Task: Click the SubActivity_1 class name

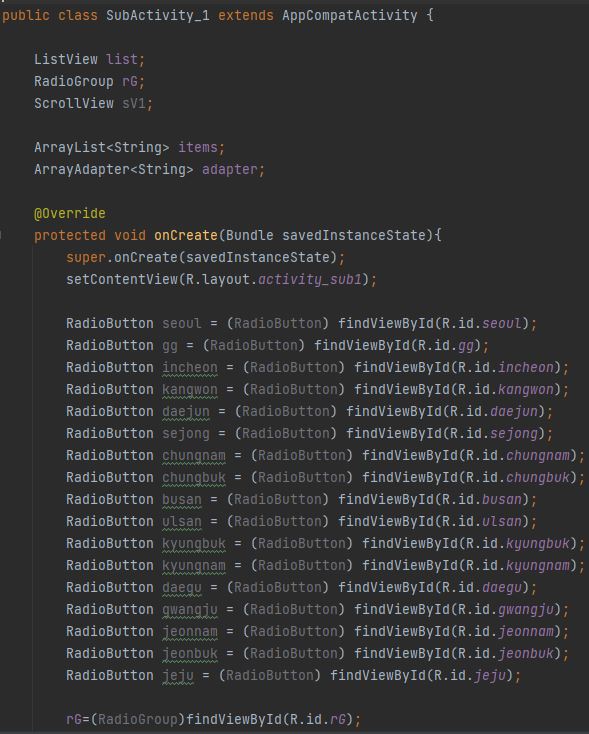Action: pos(158,15)
